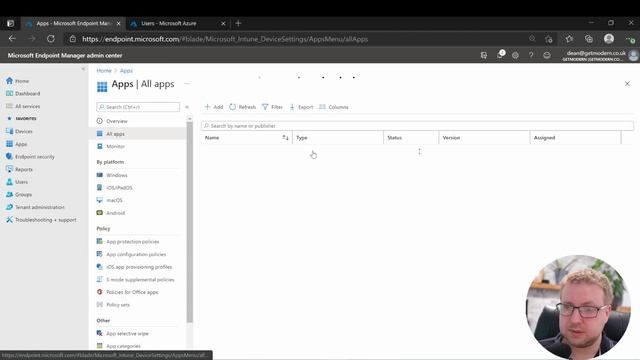
Task: Open Groups section
Action: click(x=19, y=195)
